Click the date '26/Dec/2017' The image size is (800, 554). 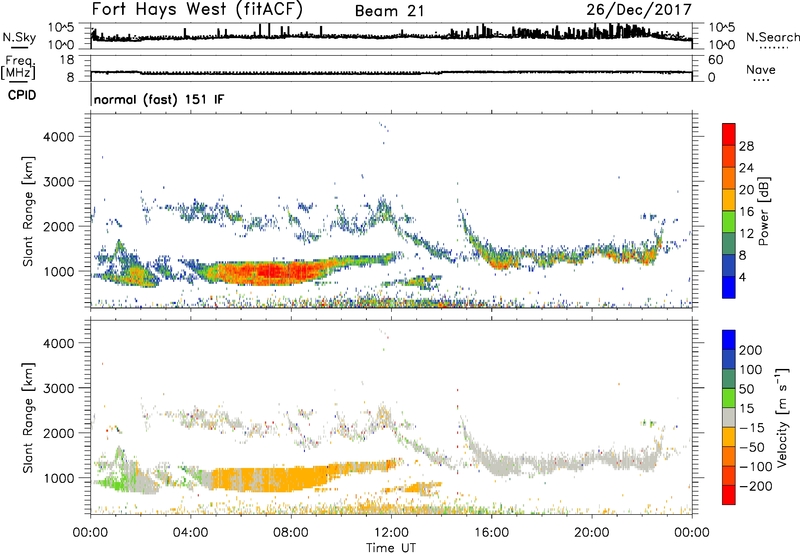coord(639,9)
